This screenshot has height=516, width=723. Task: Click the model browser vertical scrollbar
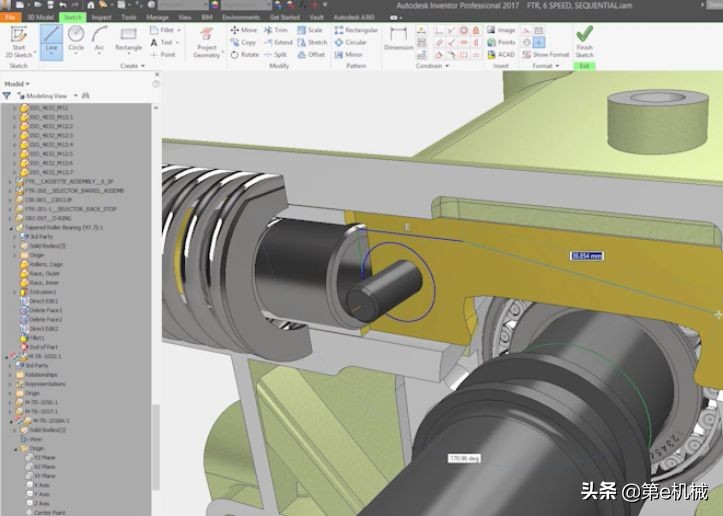pos(156,446)
